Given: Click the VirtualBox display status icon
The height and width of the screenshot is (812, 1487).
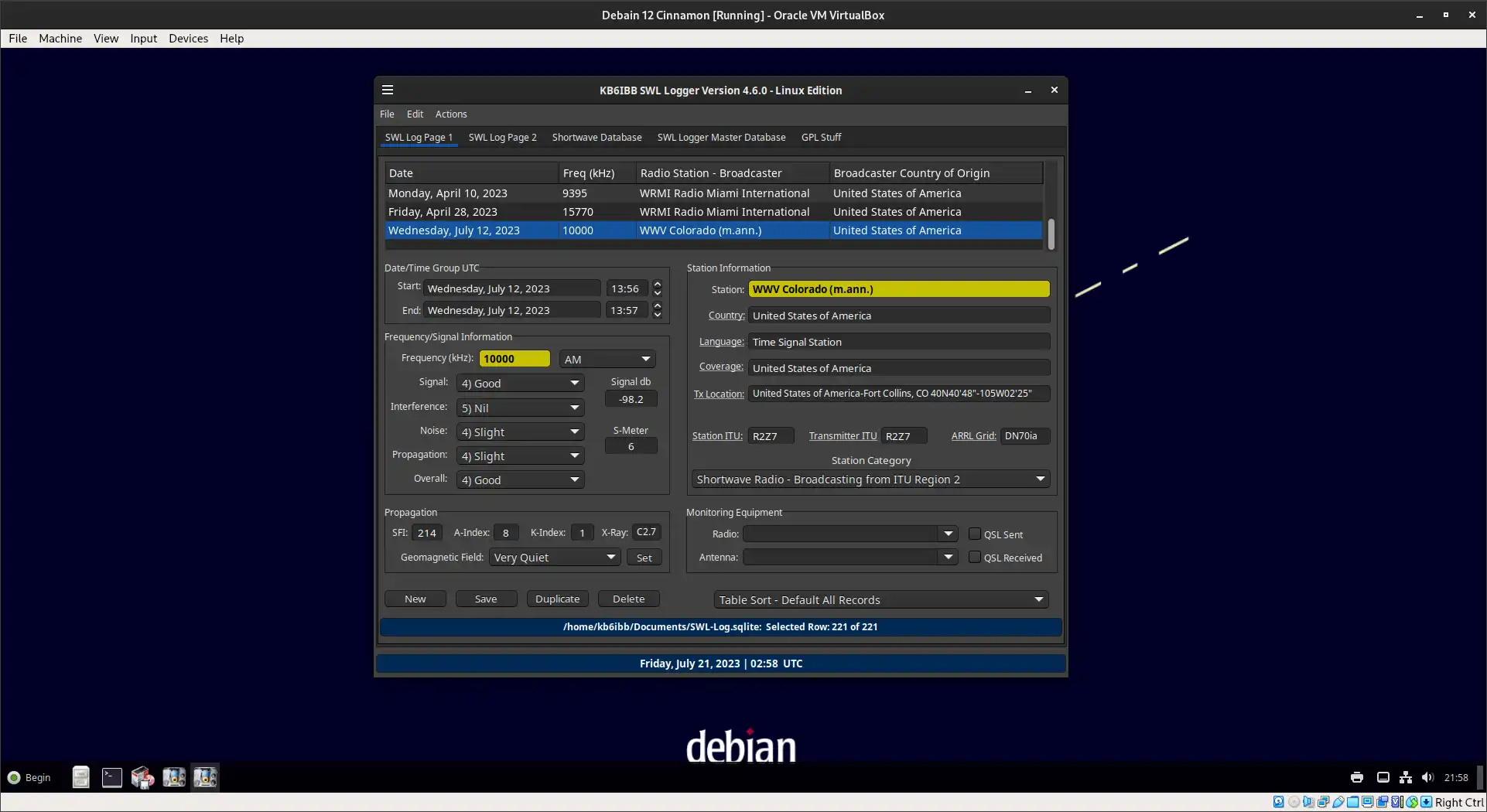Looking at the screenshot, I should [x=1367, y=802].
